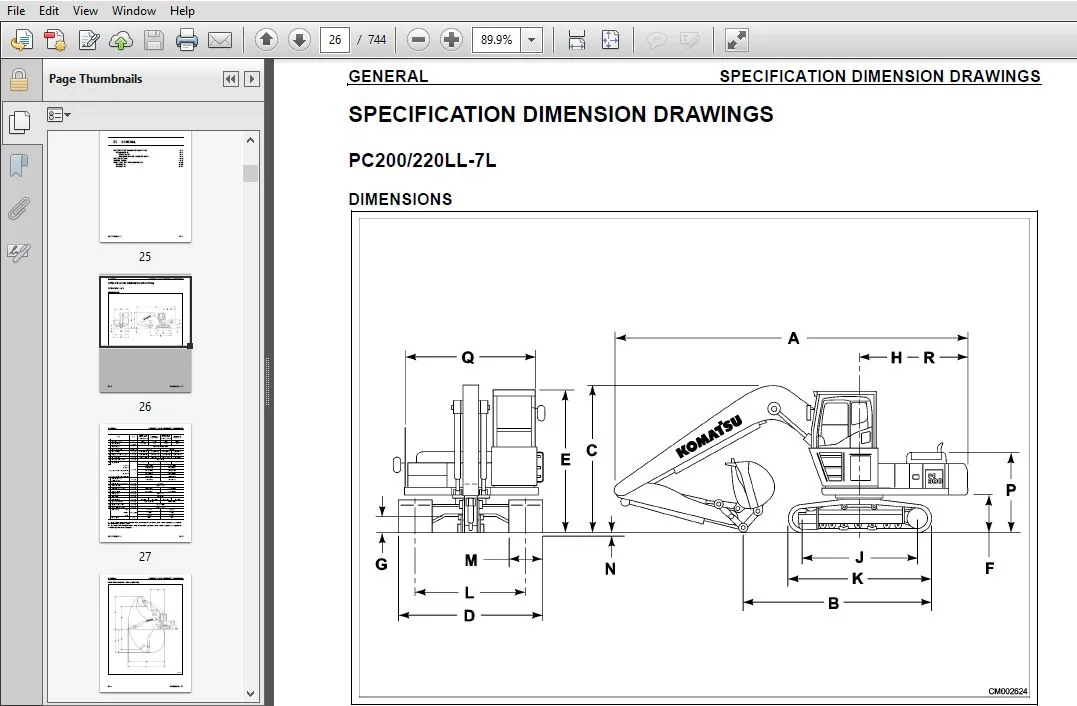1077x706 pixels.
Task: Click the Email envelope icon
Action: pos(220,40)
